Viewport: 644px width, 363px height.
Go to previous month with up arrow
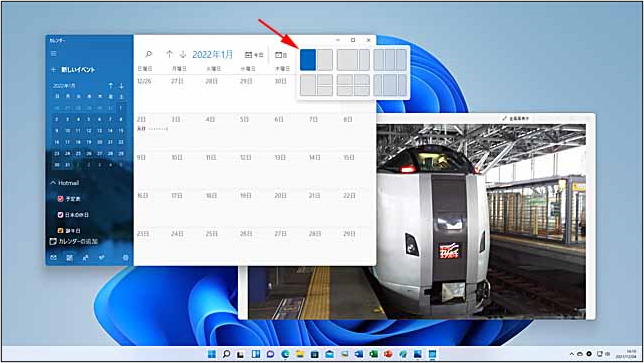(x=169, y=54)
